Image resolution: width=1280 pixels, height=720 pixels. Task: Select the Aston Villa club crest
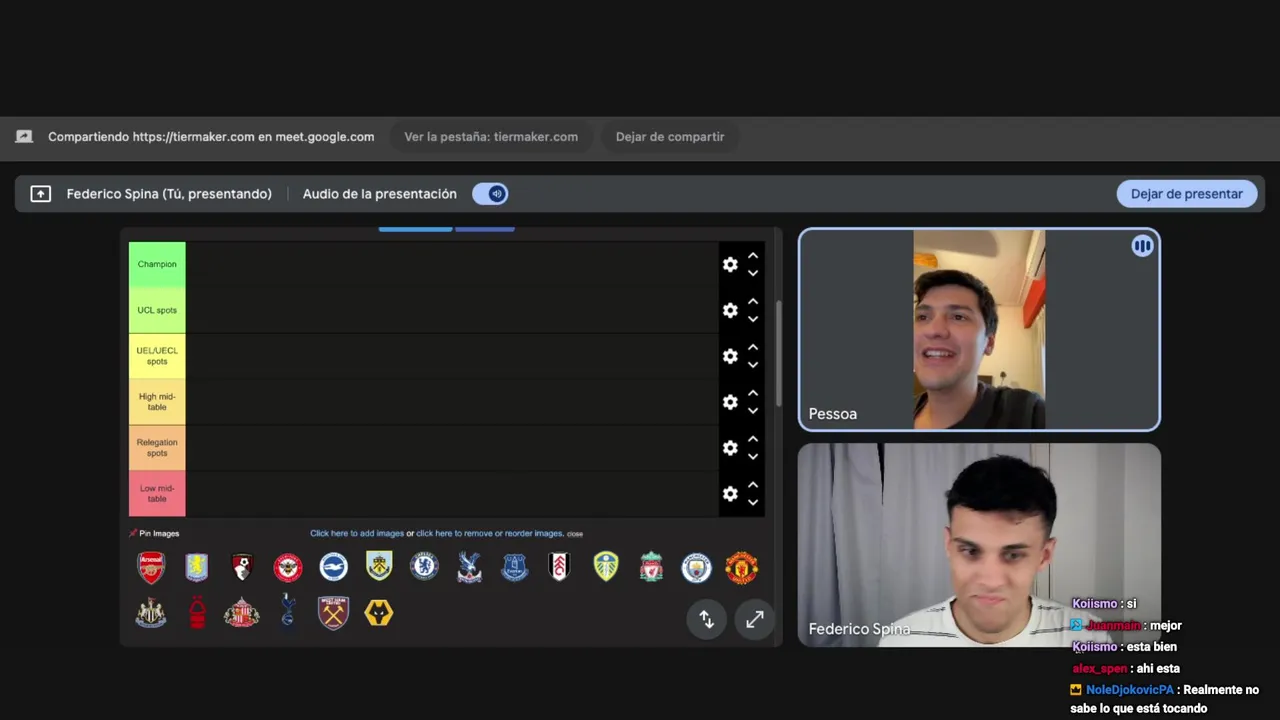(x=197, y=568)
